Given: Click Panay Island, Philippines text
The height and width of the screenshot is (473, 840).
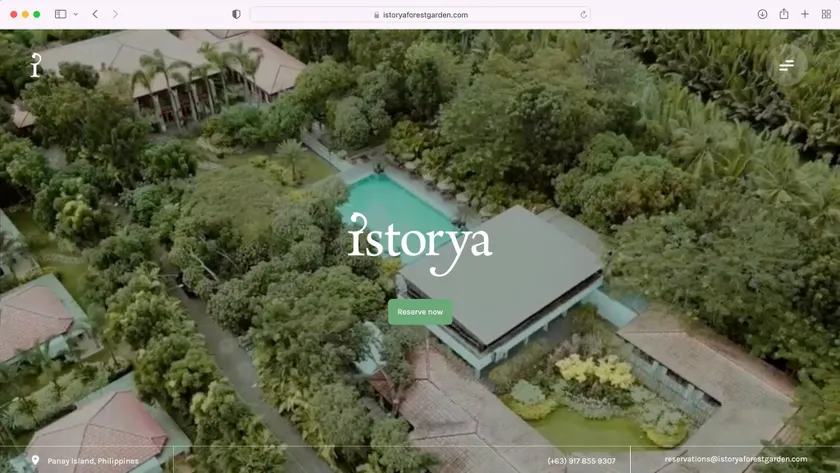Looking at the screenshot, I should 93,461.
